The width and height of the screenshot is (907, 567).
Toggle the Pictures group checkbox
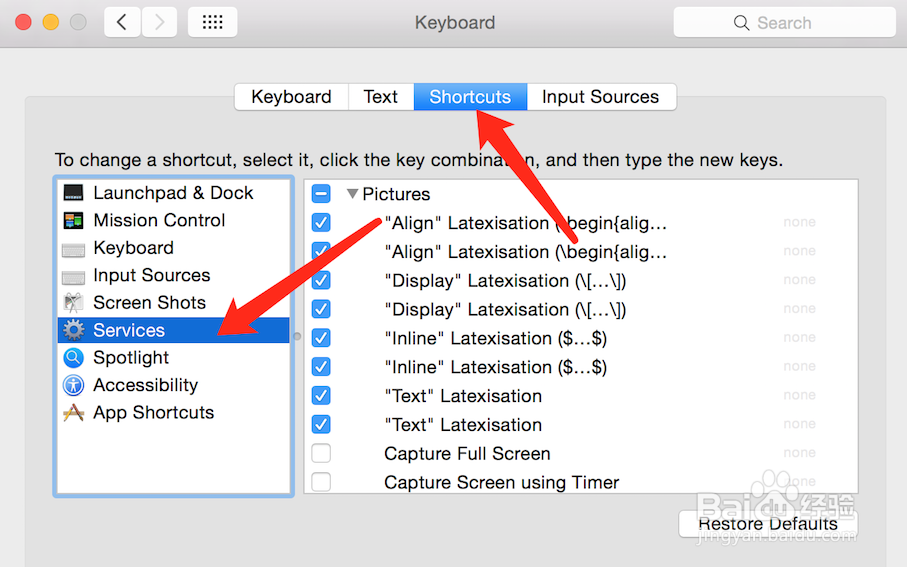pos(321,194)
